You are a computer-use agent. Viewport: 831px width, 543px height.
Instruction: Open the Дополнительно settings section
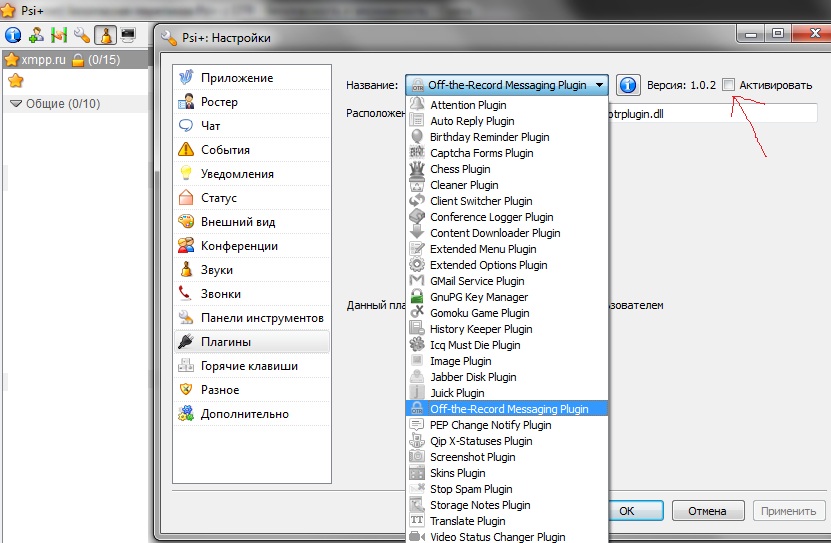tap(252, 414)
